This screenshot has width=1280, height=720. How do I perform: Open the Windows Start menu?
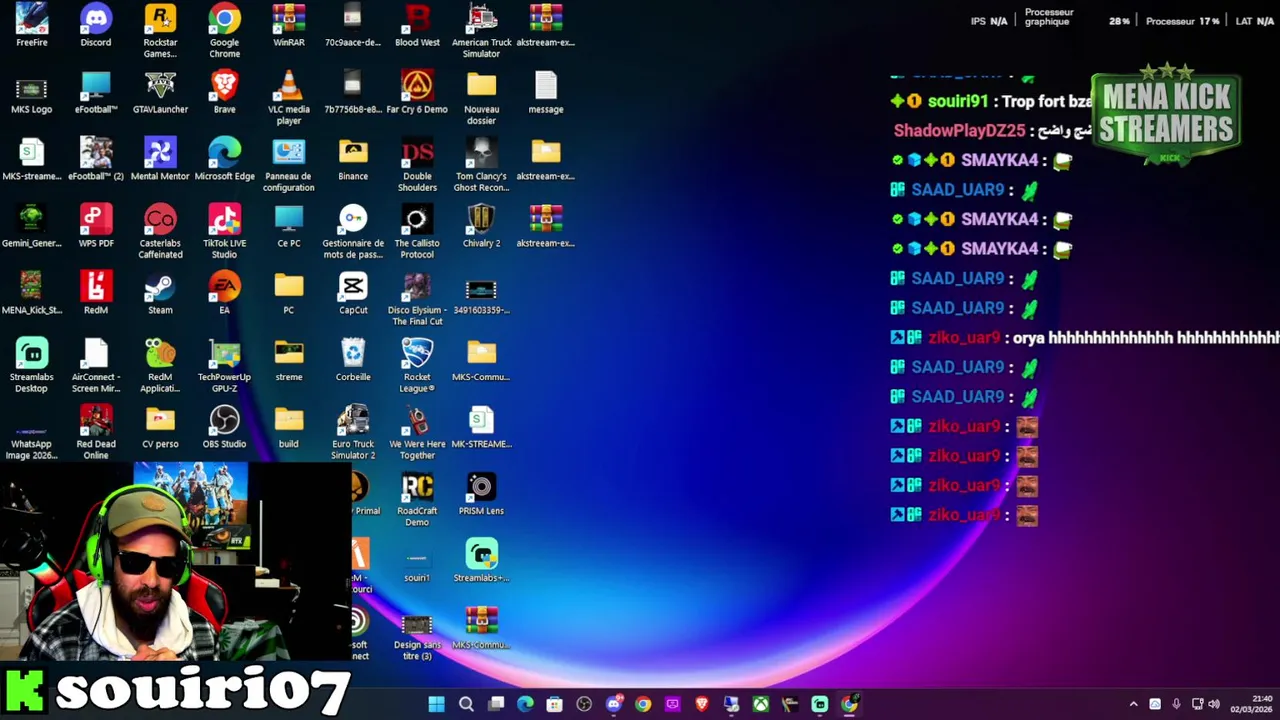[437, 704]
